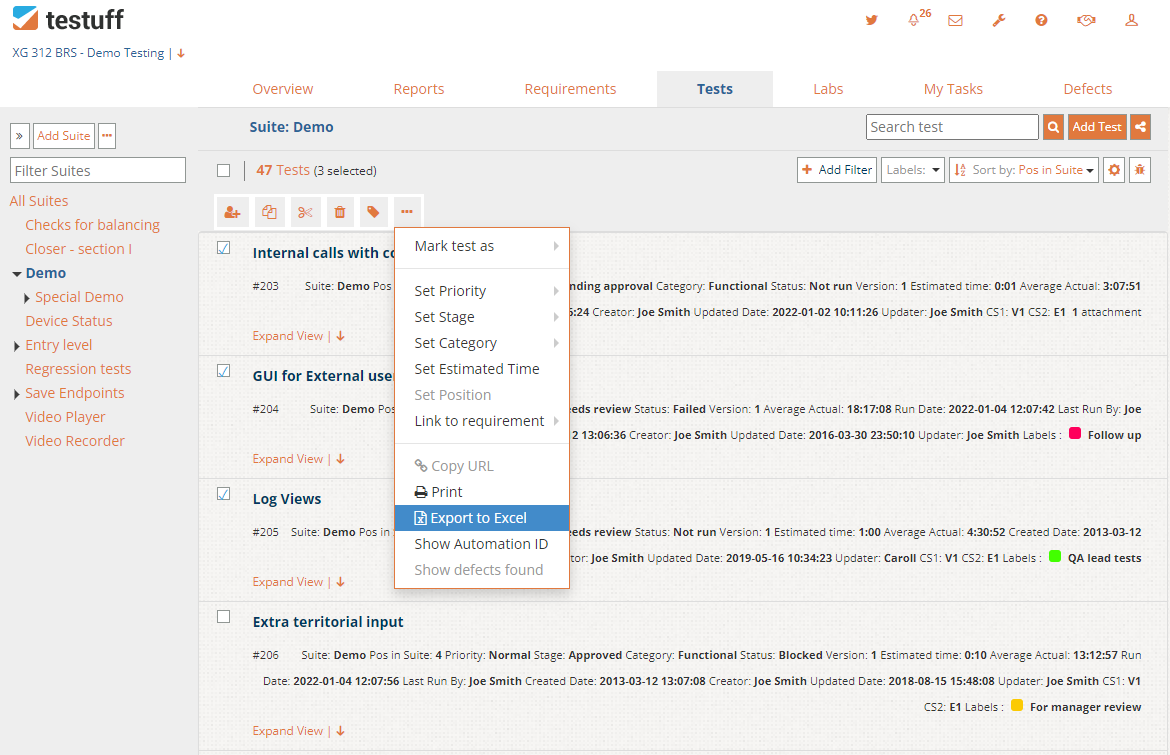Click the Add Filter button
This screenshot has width=1170, height=755.
click(x=836, y=170)
